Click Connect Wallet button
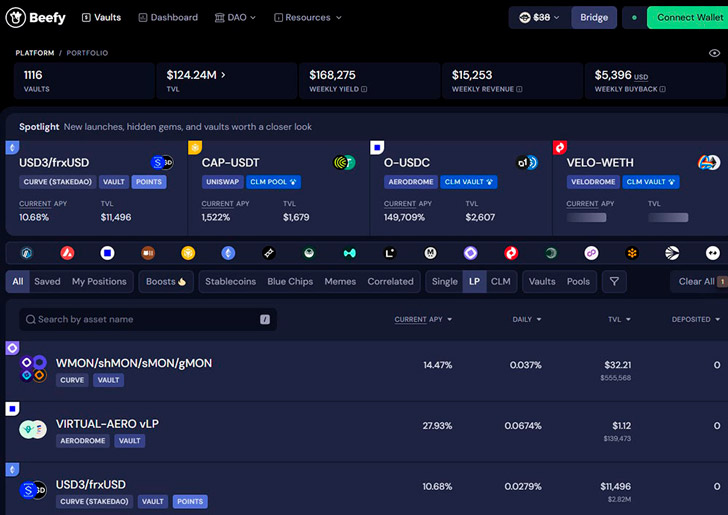This screenshot has width=728, height=515. [x=688, y=18]
